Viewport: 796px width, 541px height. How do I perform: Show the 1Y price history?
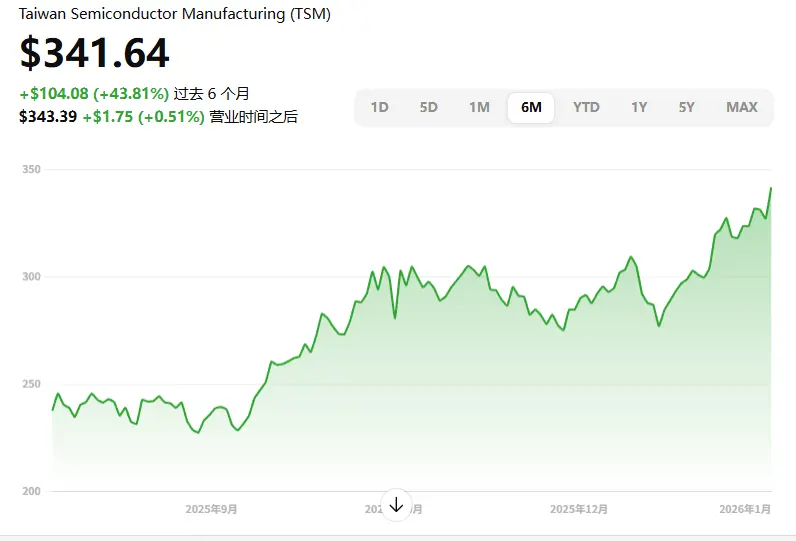click(x=639, y=107)
